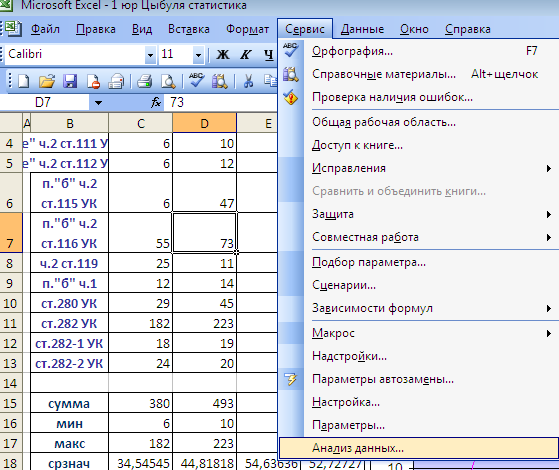Click the Print icon
559x470 pixels.
click(x=145, y=82)
